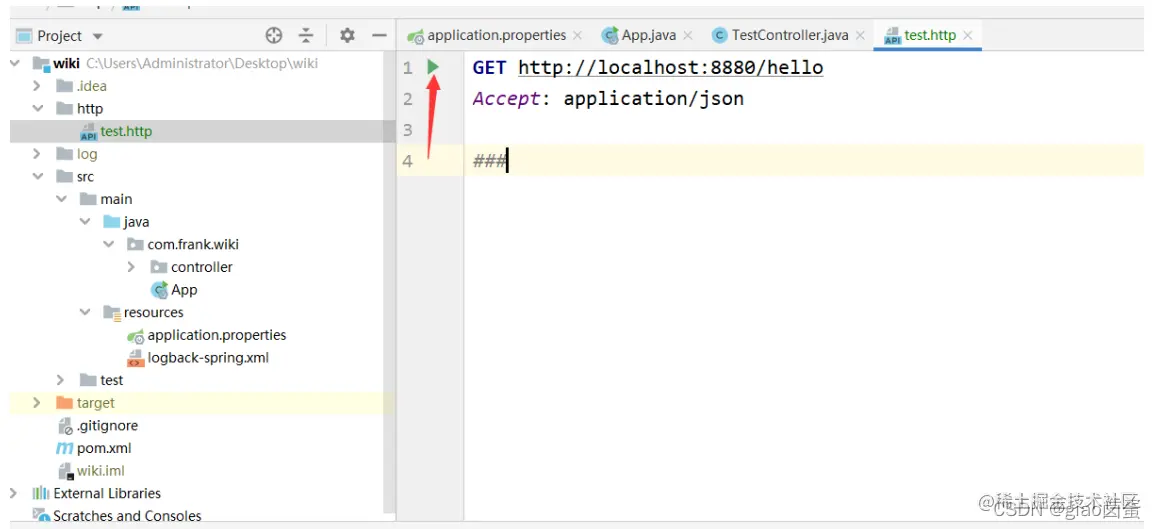The image size is (1156, 529).
Task: Expand the test folder
Action: click(60, 380)
